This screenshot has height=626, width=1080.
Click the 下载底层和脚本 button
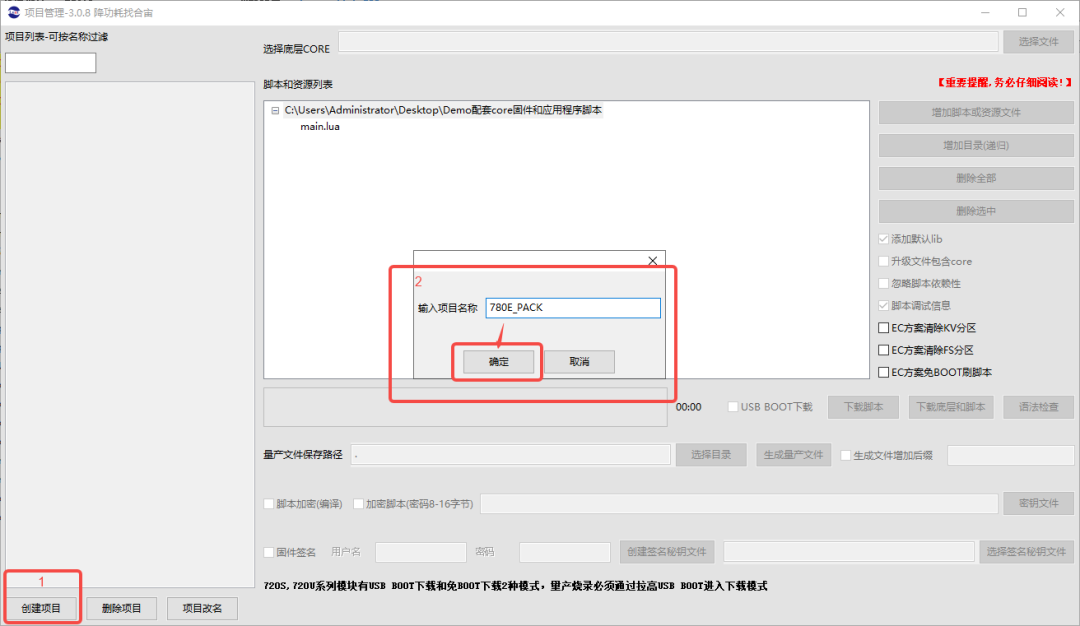pos(951,407)
